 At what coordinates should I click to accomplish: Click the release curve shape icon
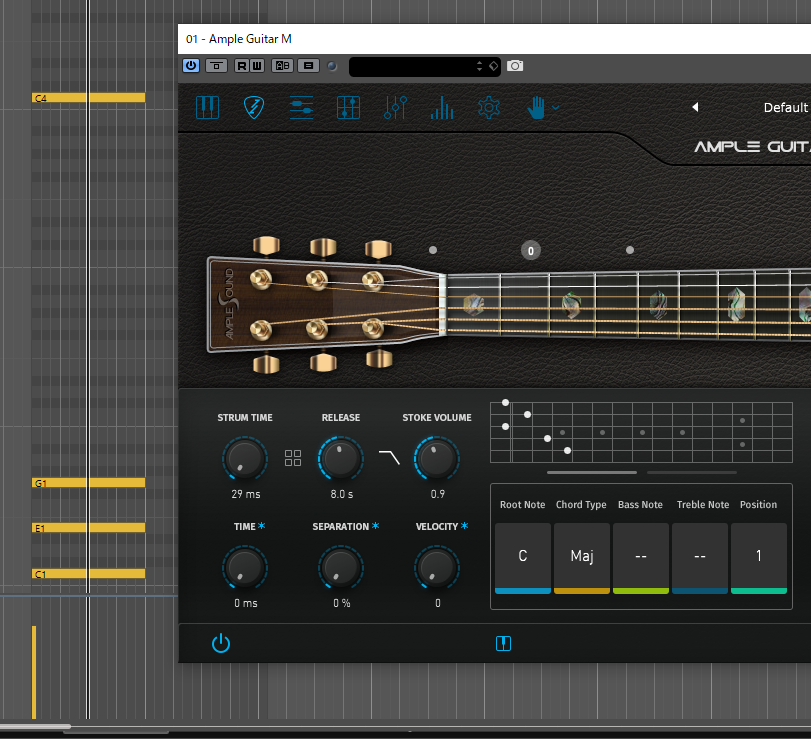click(x=389, y=457)
